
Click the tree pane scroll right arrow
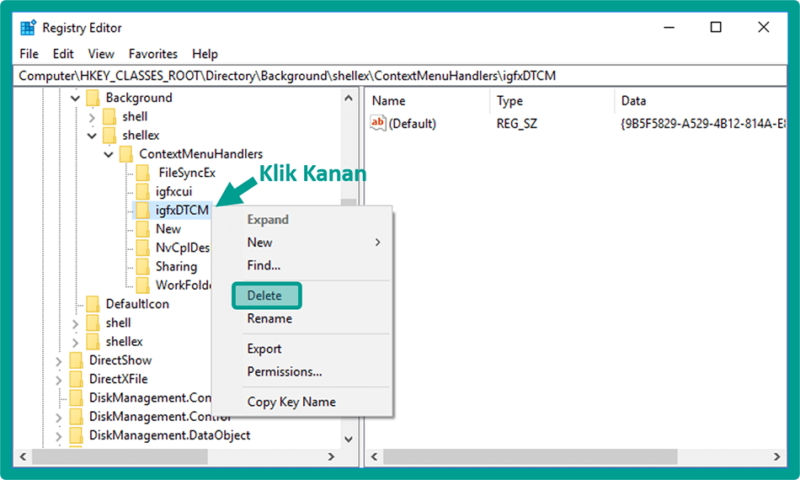331,457
